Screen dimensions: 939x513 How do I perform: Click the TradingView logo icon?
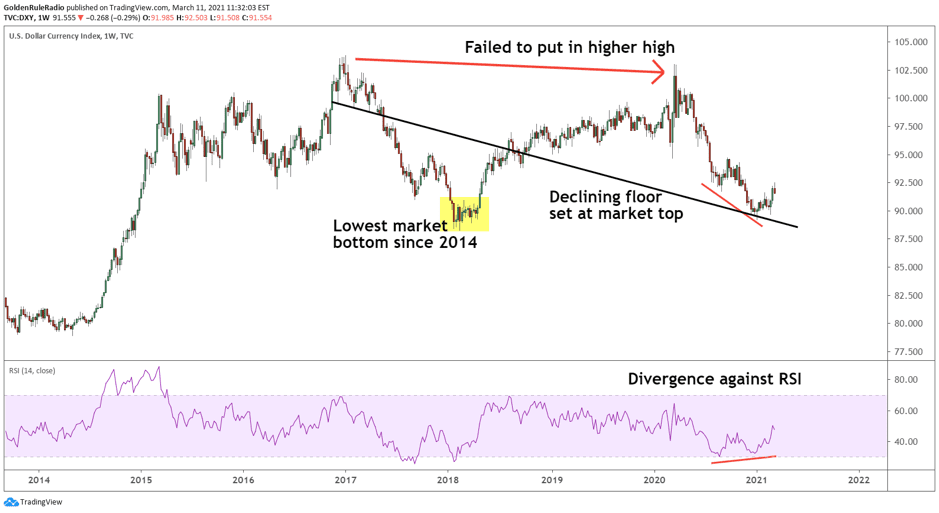click(x=12, y=502)
